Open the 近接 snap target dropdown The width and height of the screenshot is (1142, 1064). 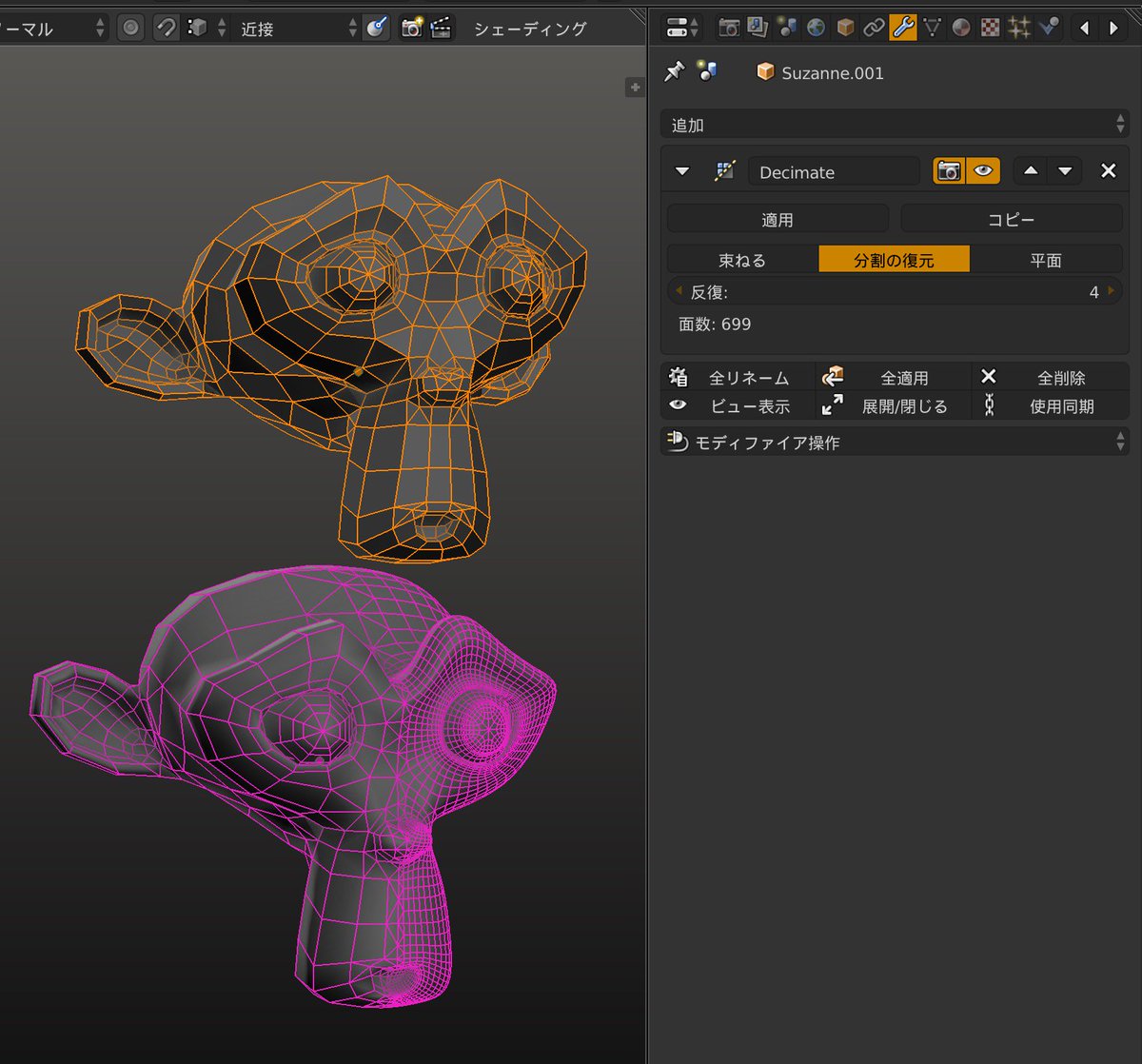pos(296,29)
